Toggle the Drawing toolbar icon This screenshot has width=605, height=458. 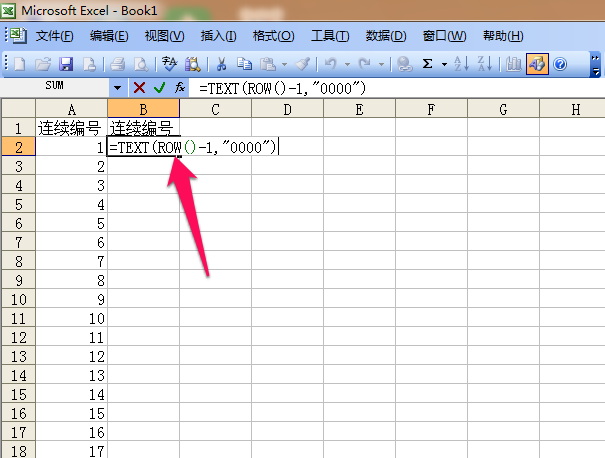pos(537,64)
